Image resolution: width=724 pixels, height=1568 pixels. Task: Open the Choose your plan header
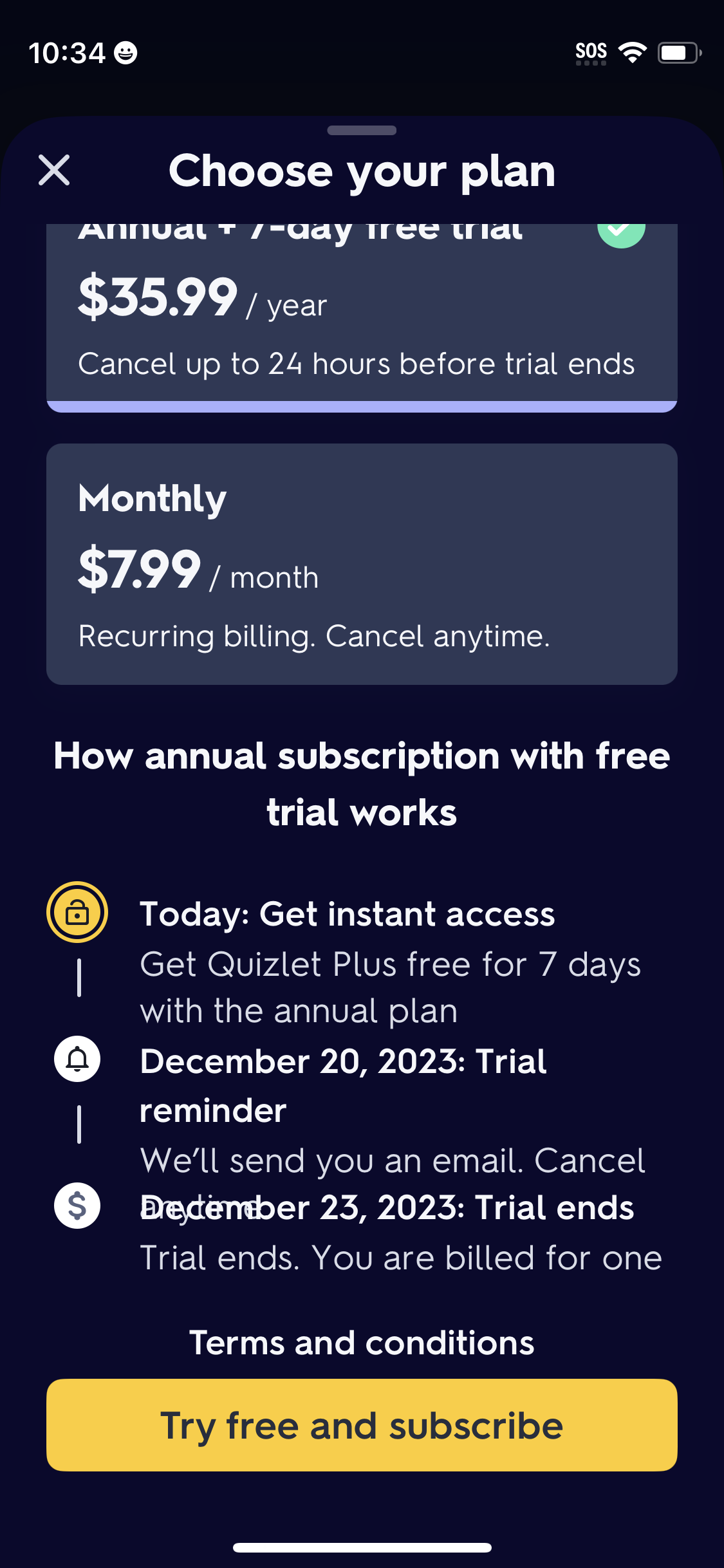coord(362,171)
